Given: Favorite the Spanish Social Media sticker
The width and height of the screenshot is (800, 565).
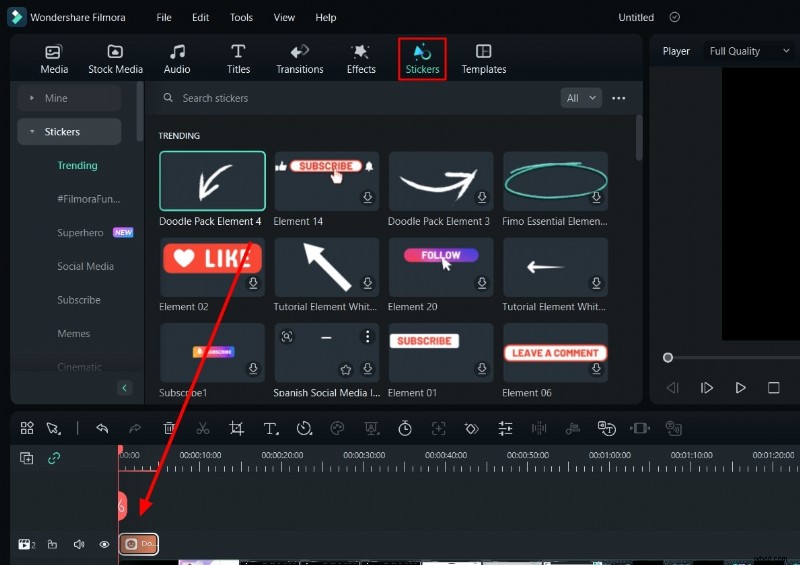Looking at the screenshot, I should coord(345,369).
